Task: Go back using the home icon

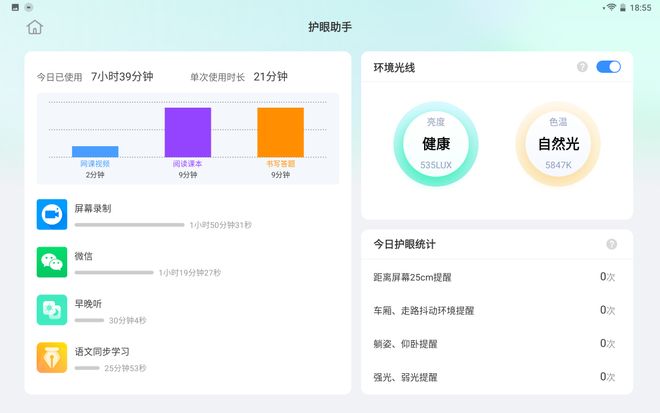Action: pos(35,27)
